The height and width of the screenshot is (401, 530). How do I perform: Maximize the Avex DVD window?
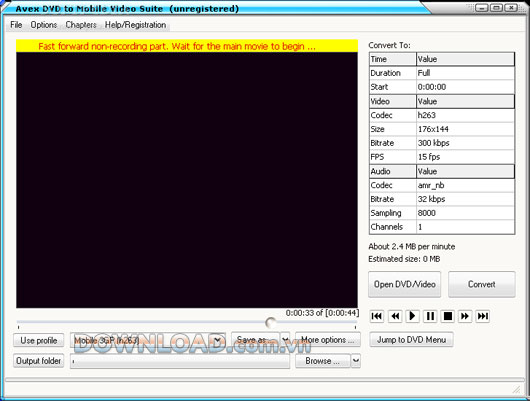pyautogui.click(x=496, y=7)
